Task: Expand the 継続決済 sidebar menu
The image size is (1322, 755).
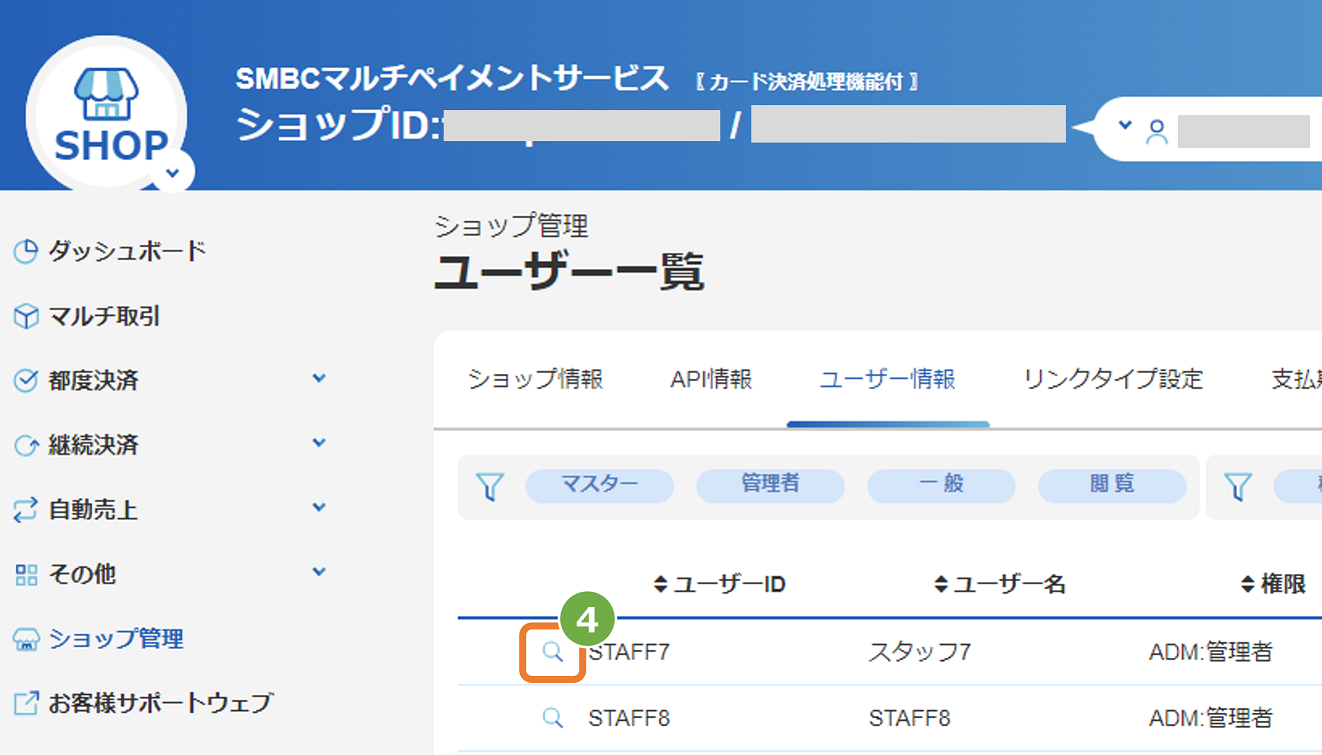Action: coord(319,443)
